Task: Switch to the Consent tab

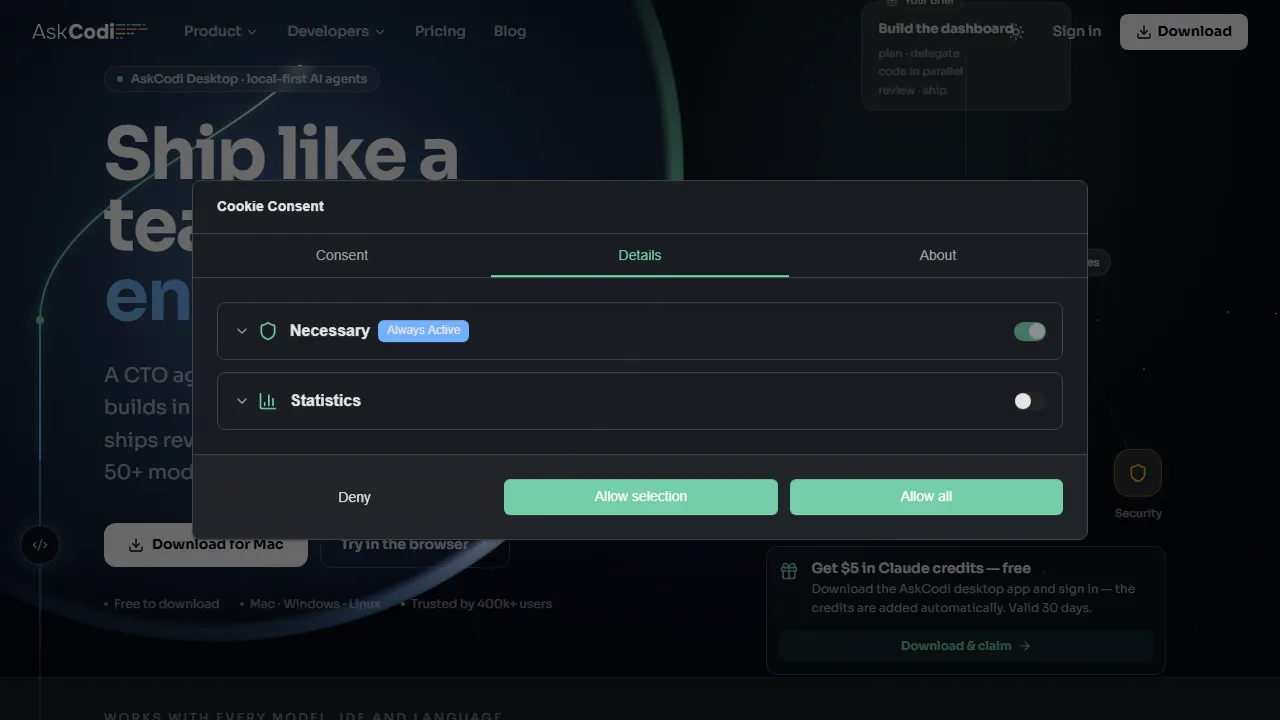Action: point(342,255)
